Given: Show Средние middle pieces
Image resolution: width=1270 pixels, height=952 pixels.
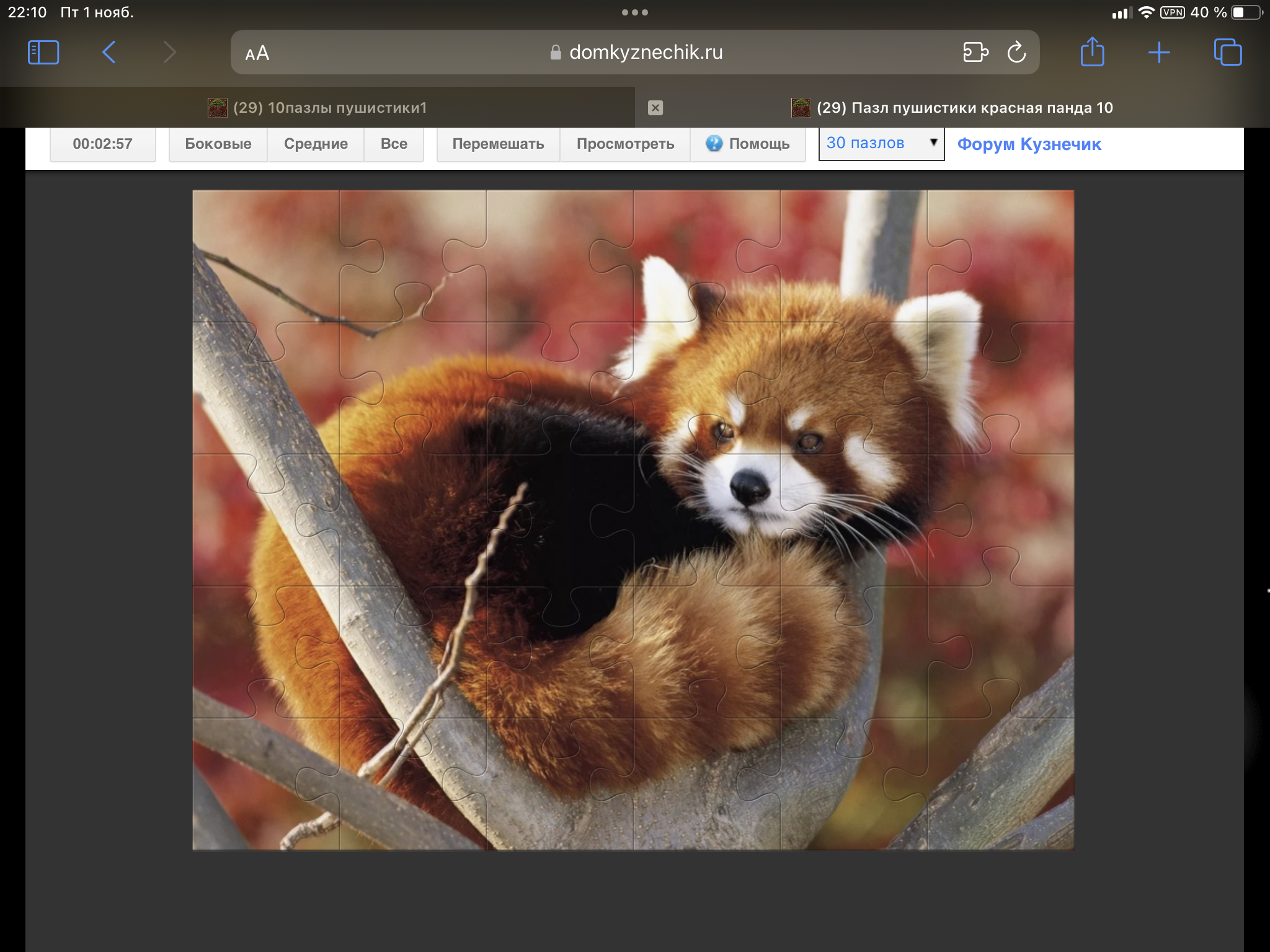Looking at the screenshot, I should tap(316, 144).
